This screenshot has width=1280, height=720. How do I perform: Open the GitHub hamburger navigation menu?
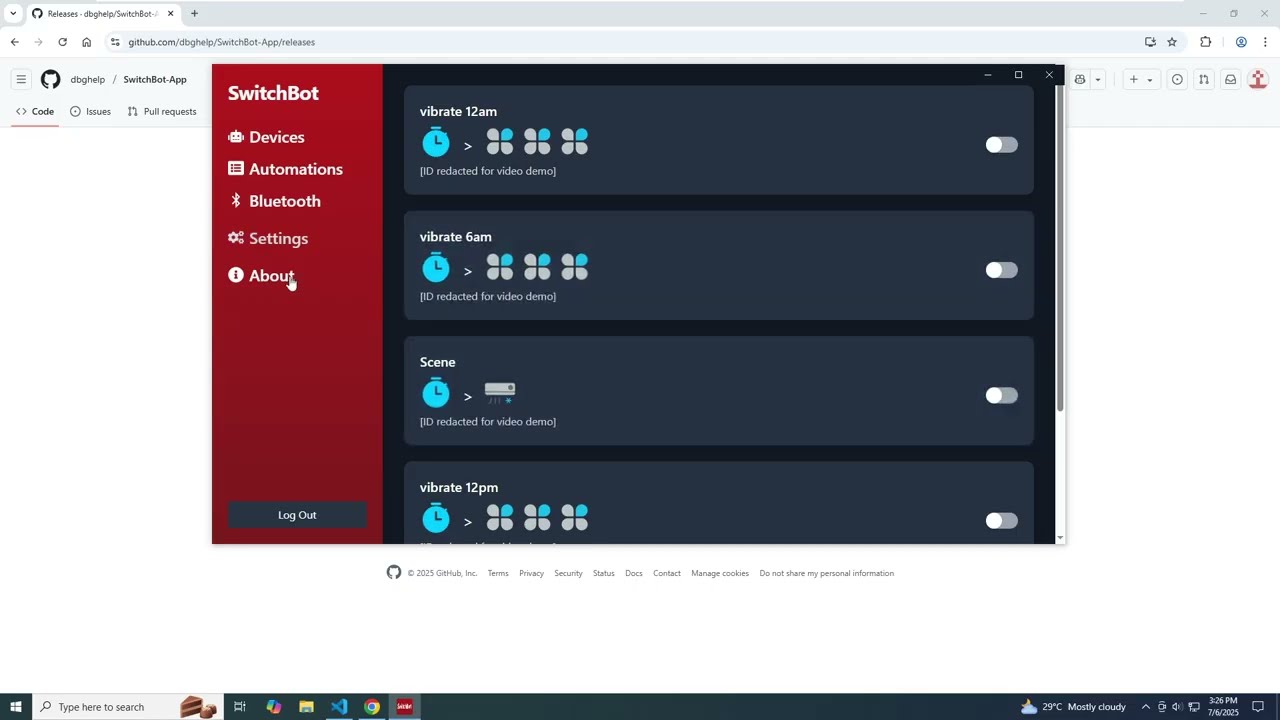point(21,79)
